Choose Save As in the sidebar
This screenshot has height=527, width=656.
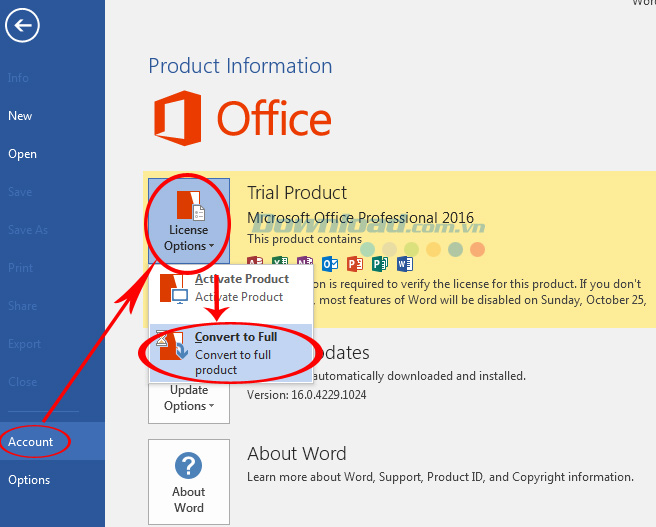(x=28, y=230)
